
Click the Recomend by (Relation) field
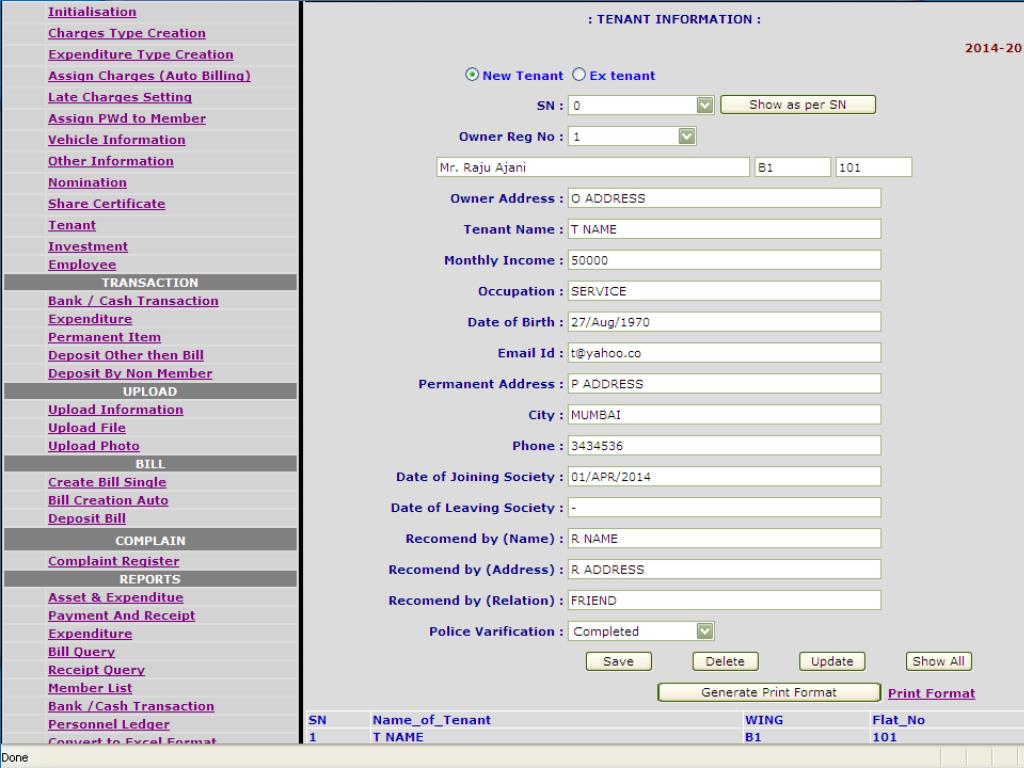pos(724,600)
